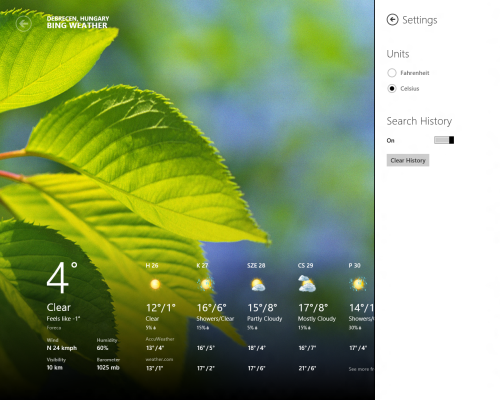Click the back arrow beside Settings

(392, 20)
